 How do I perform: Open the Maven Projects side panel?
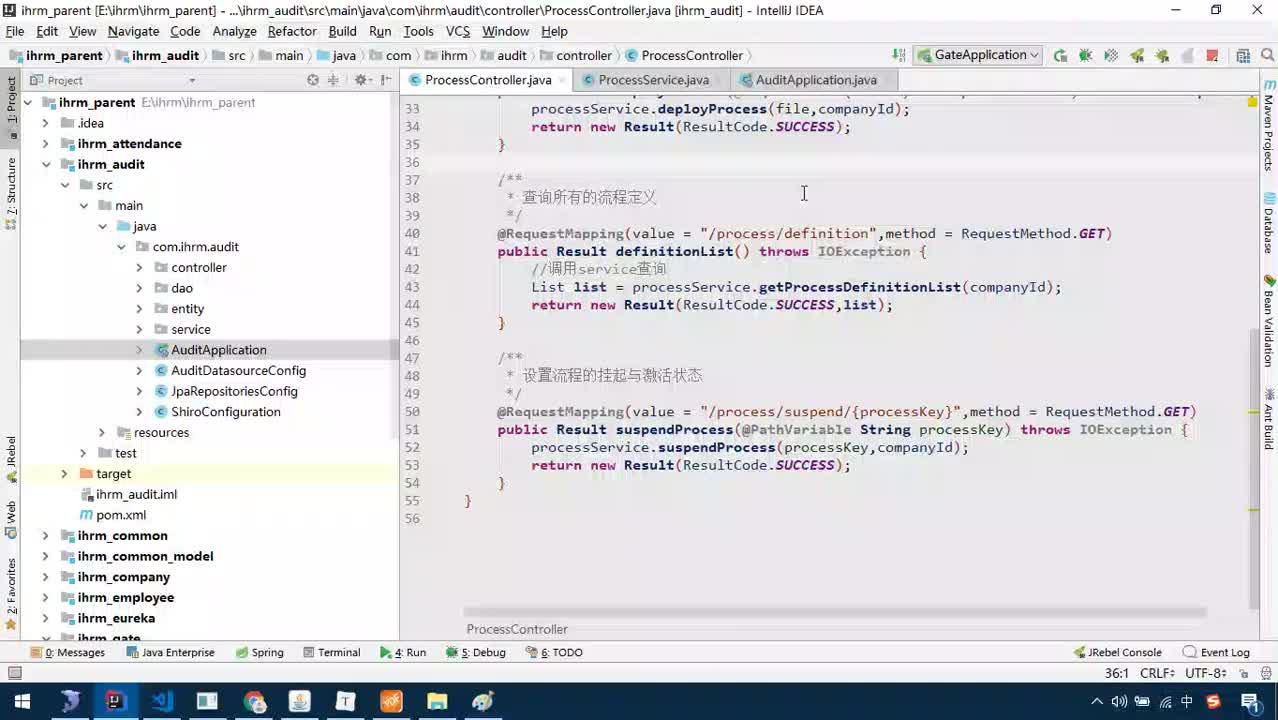tap(1268, 127)
